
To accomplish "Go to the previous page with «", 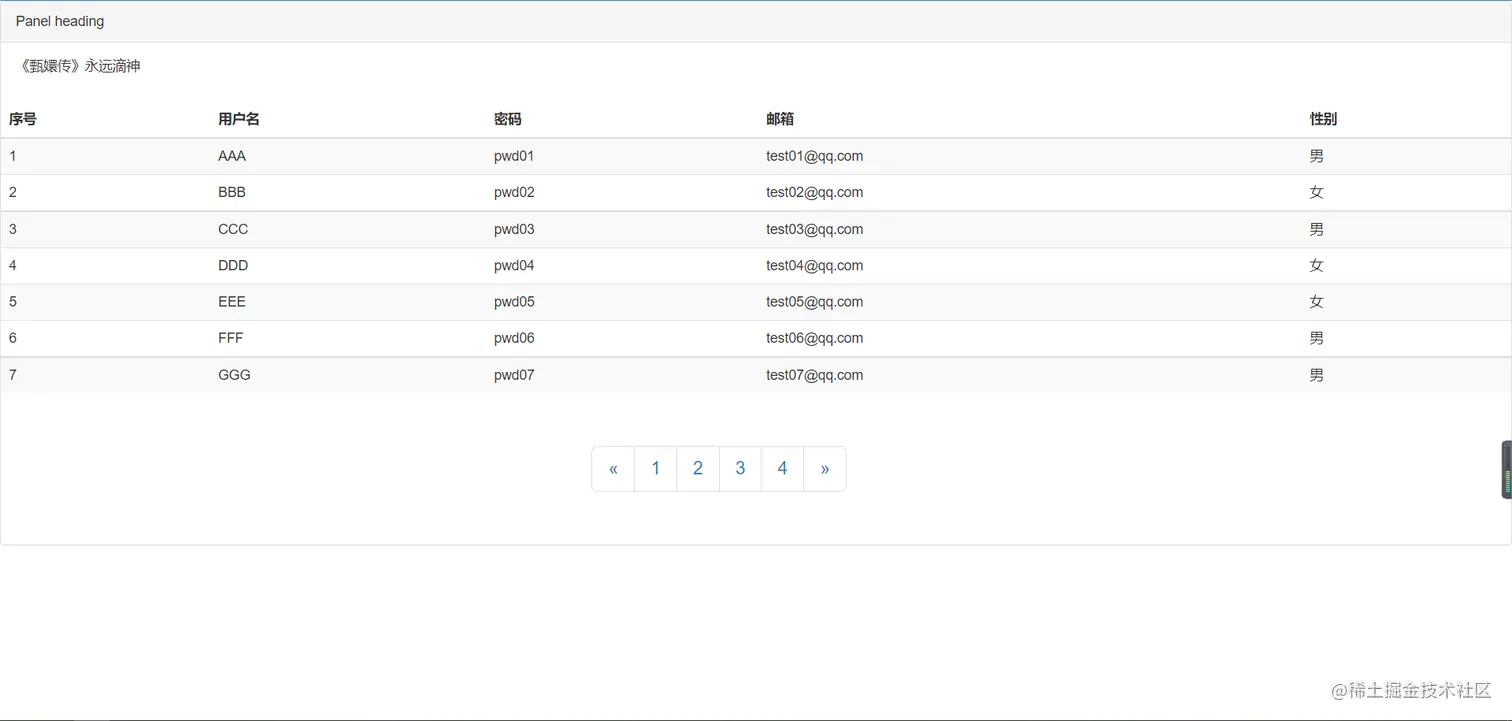I will [613, 469].
